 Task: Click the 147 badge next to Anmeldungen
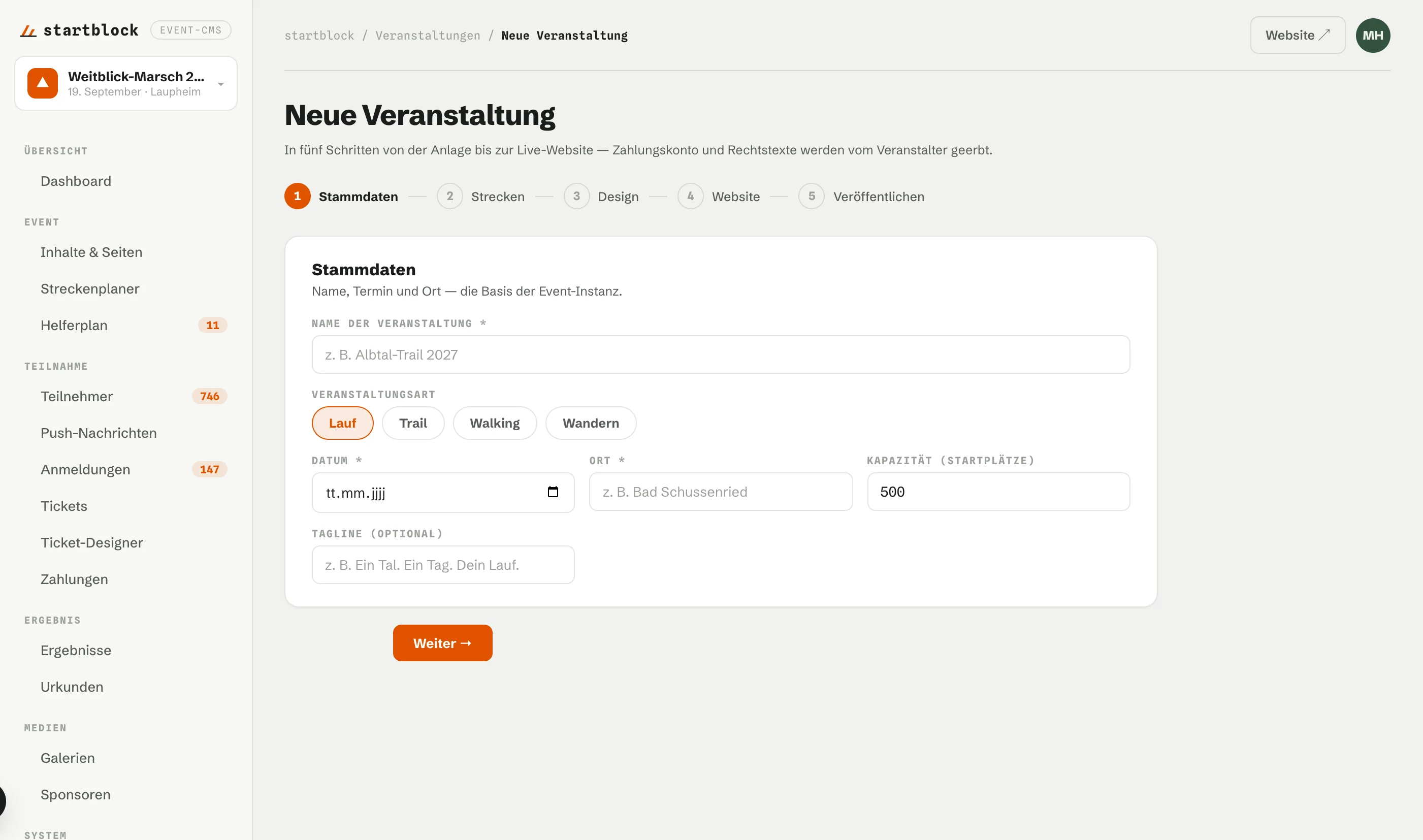(209, 470)
